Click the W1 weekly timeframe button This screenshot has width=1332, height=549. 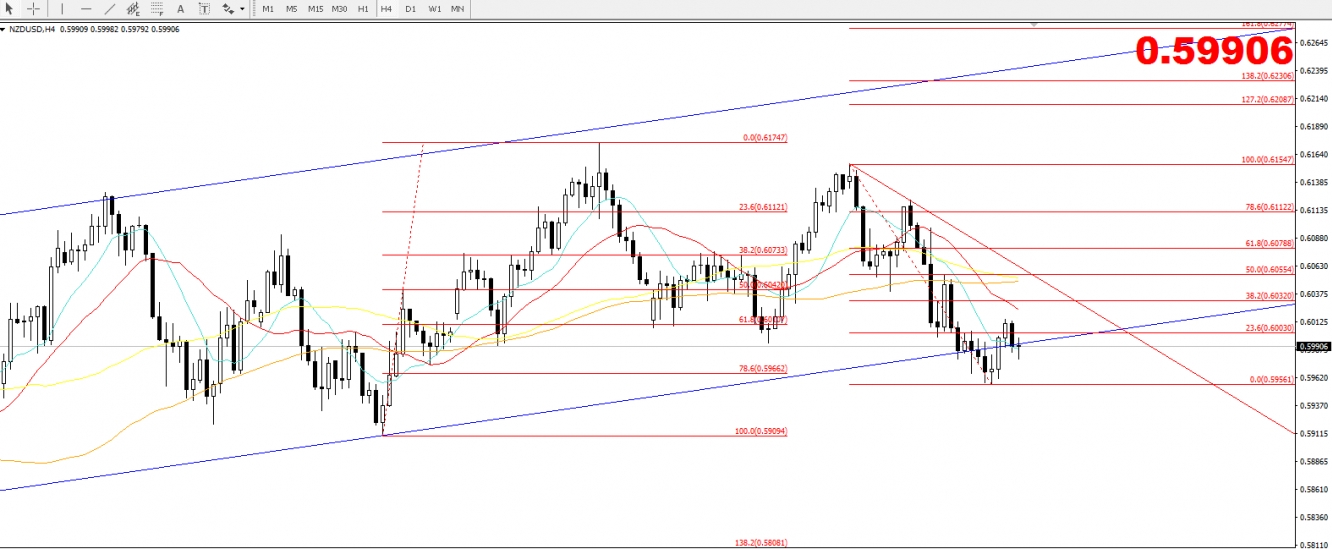click(x=434, y=9)
